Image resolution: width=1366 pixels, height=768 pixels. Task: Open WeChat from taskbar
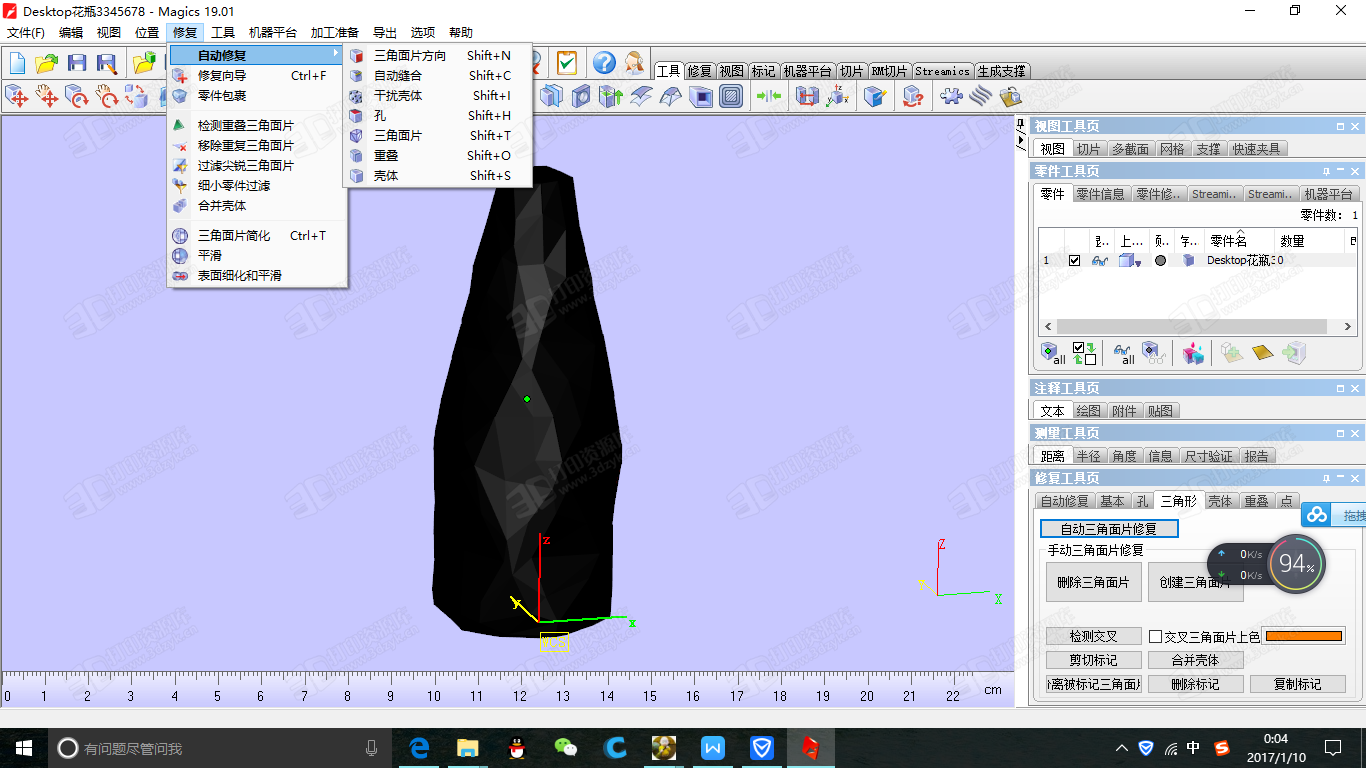click(565, 747)
